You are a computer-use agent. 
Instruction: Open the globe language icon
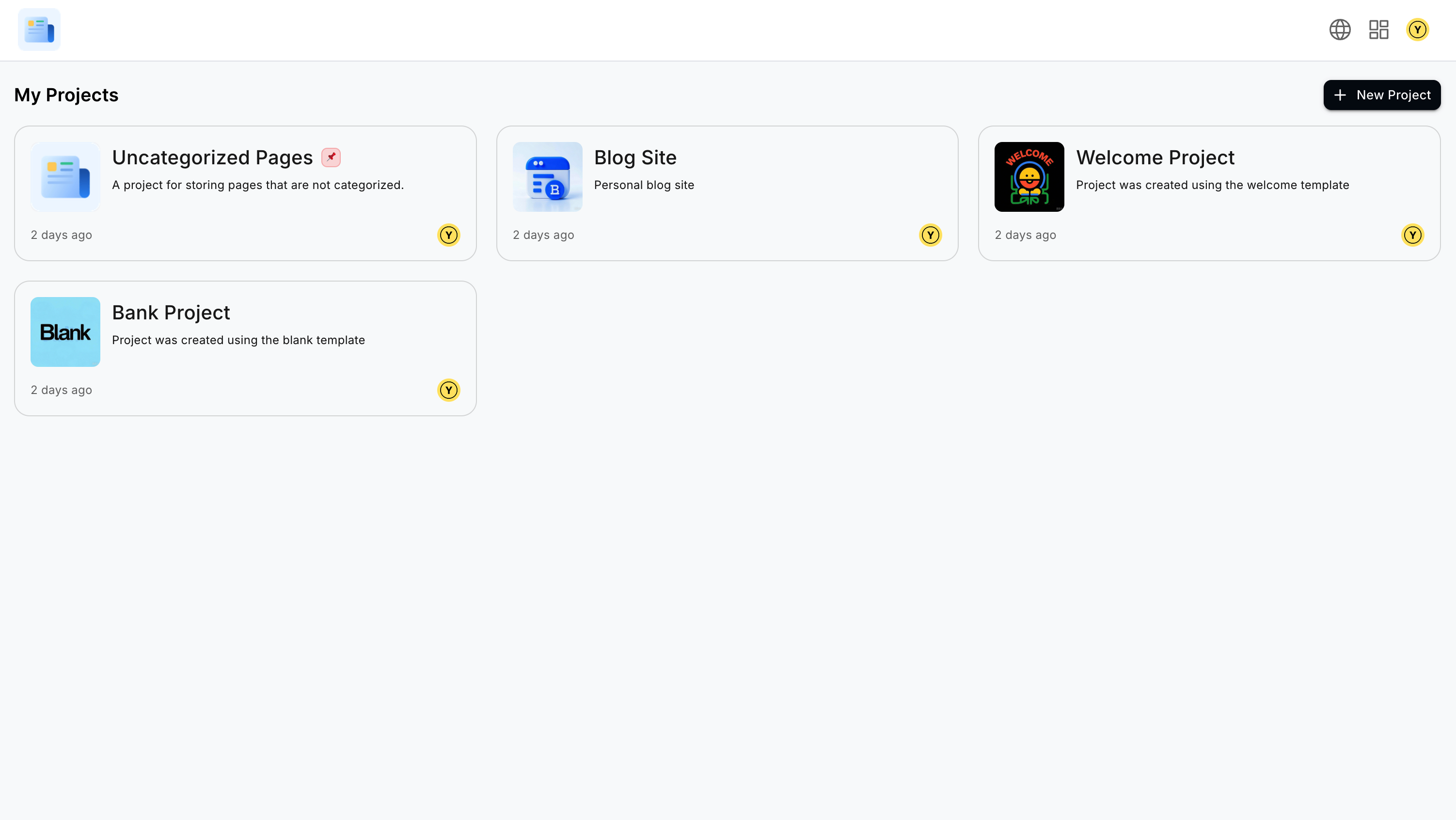point(1340,30)
